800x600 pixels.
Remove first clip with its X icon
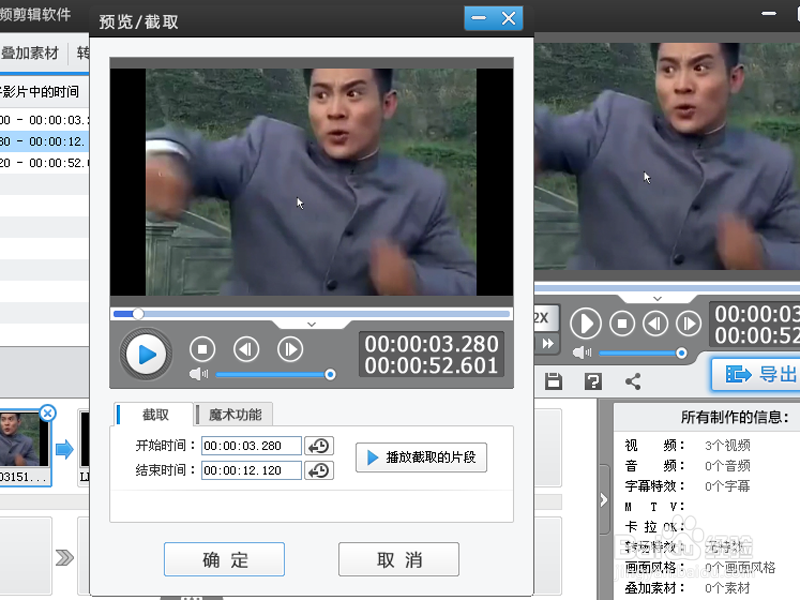(47, 413)
